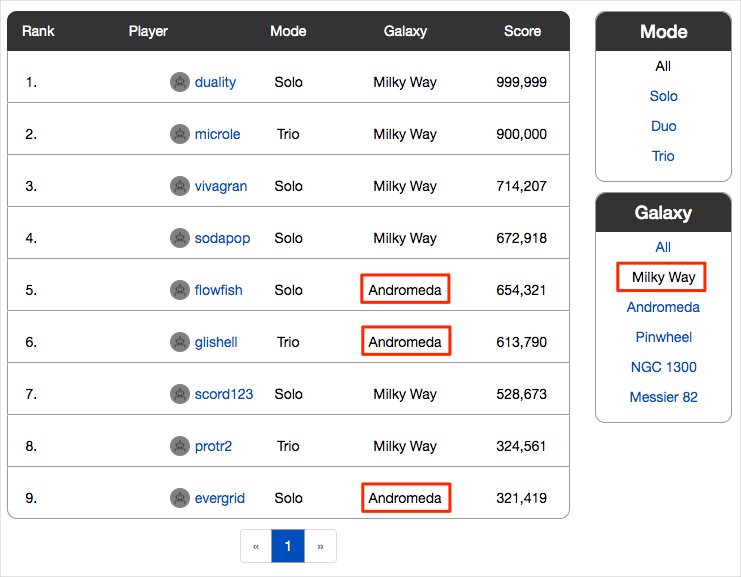
Task: Click the score 321,419
Action: click(521, 498)
